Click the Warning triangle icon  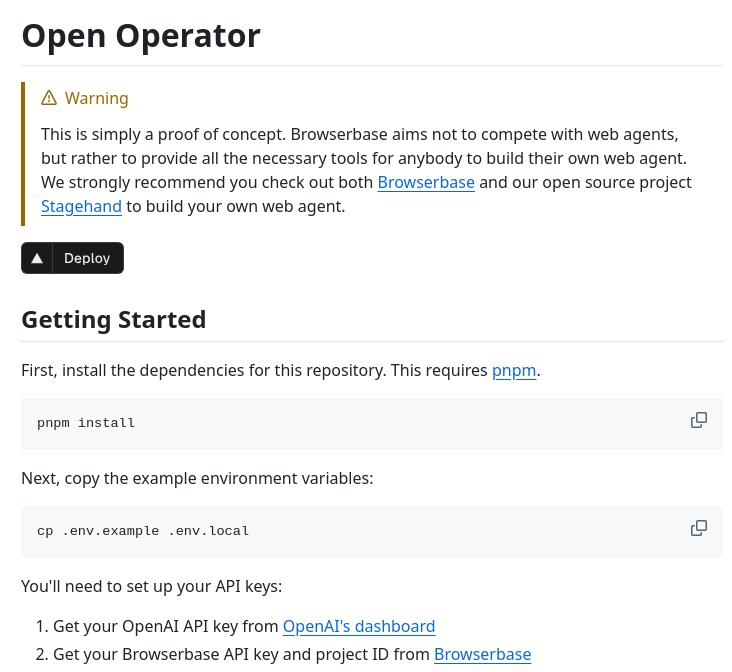click(x=49, y=98)
